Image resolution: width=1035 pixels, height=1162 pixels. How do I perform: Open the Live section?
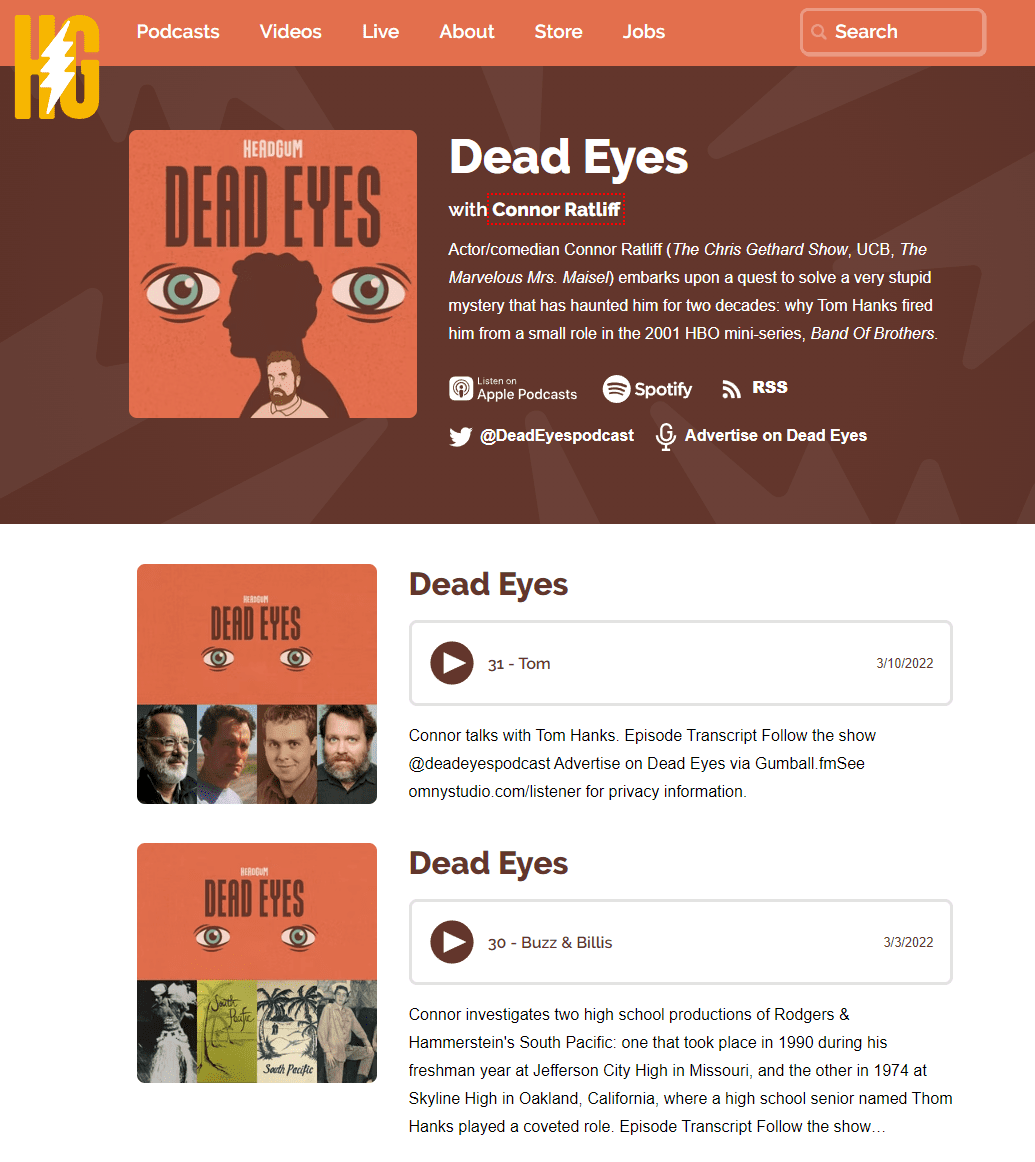[x=380, y=32]
